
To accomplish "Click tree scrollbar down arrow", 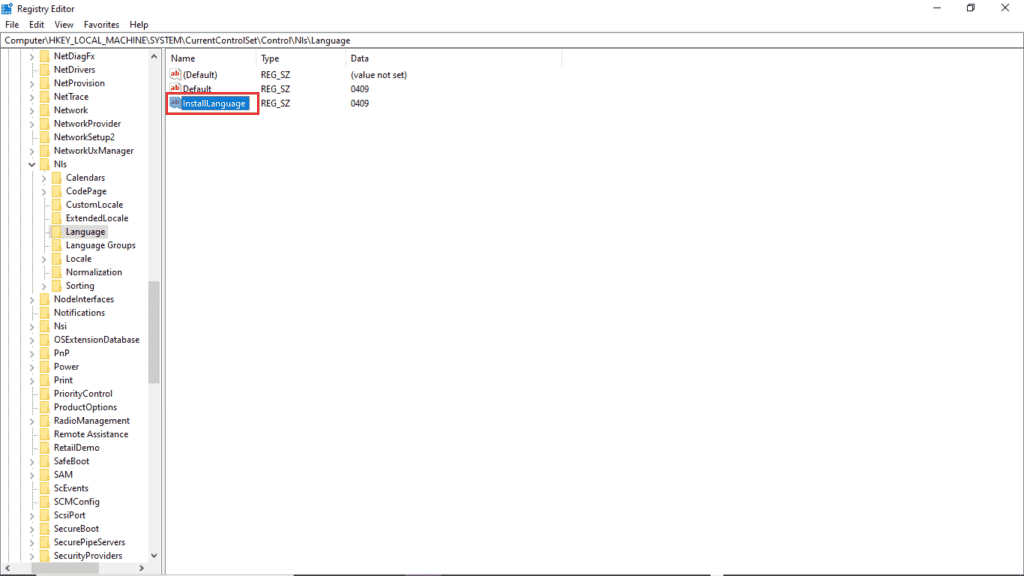I will (x=154, y=556).
